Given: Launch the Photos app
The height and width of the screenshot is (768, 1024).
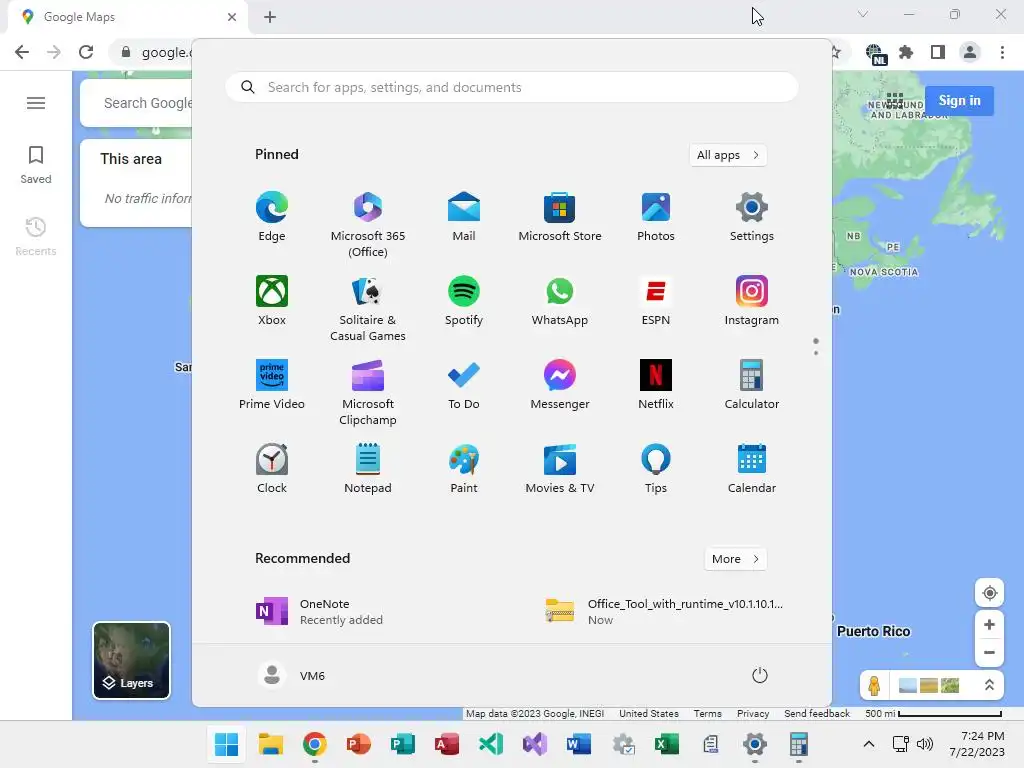Looking at the screenshot, I should click(x=656, y=217).
